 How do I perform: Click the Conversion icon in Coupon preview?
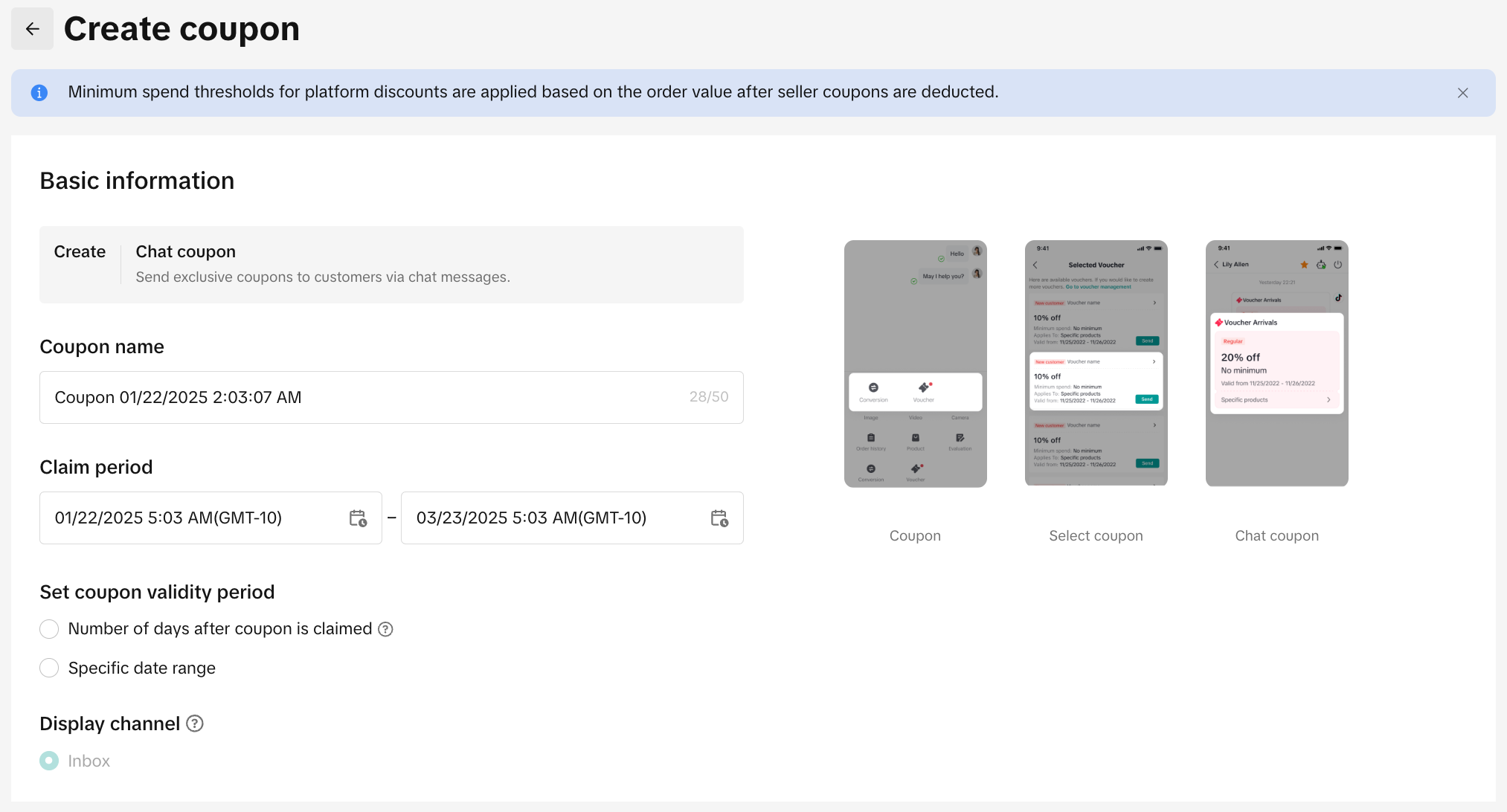tap(873, 388)
